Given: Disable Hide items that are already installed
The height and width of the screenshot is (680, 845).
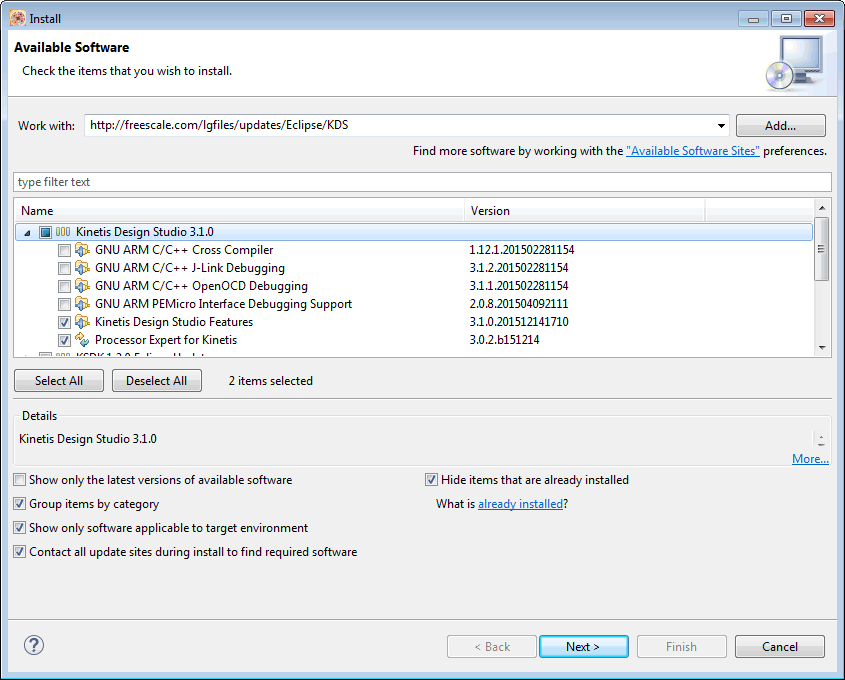Looking at the screenshot, I should coord(432,480).
